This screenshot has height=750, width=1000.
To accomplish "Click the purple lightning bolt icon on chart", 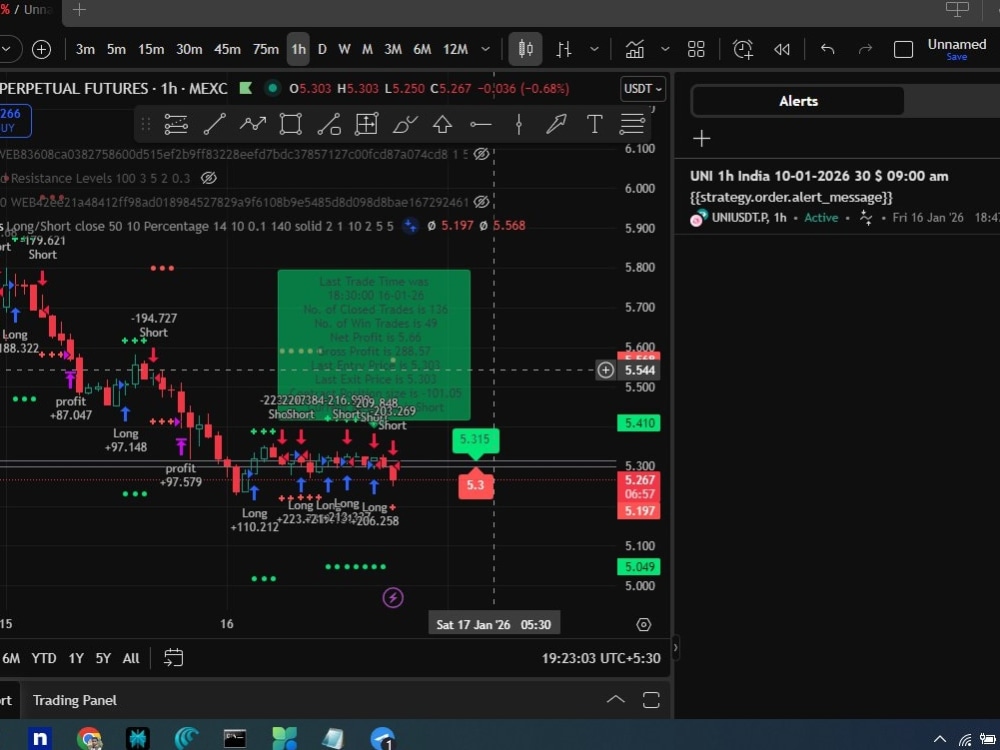I will [x=393, y=598].
